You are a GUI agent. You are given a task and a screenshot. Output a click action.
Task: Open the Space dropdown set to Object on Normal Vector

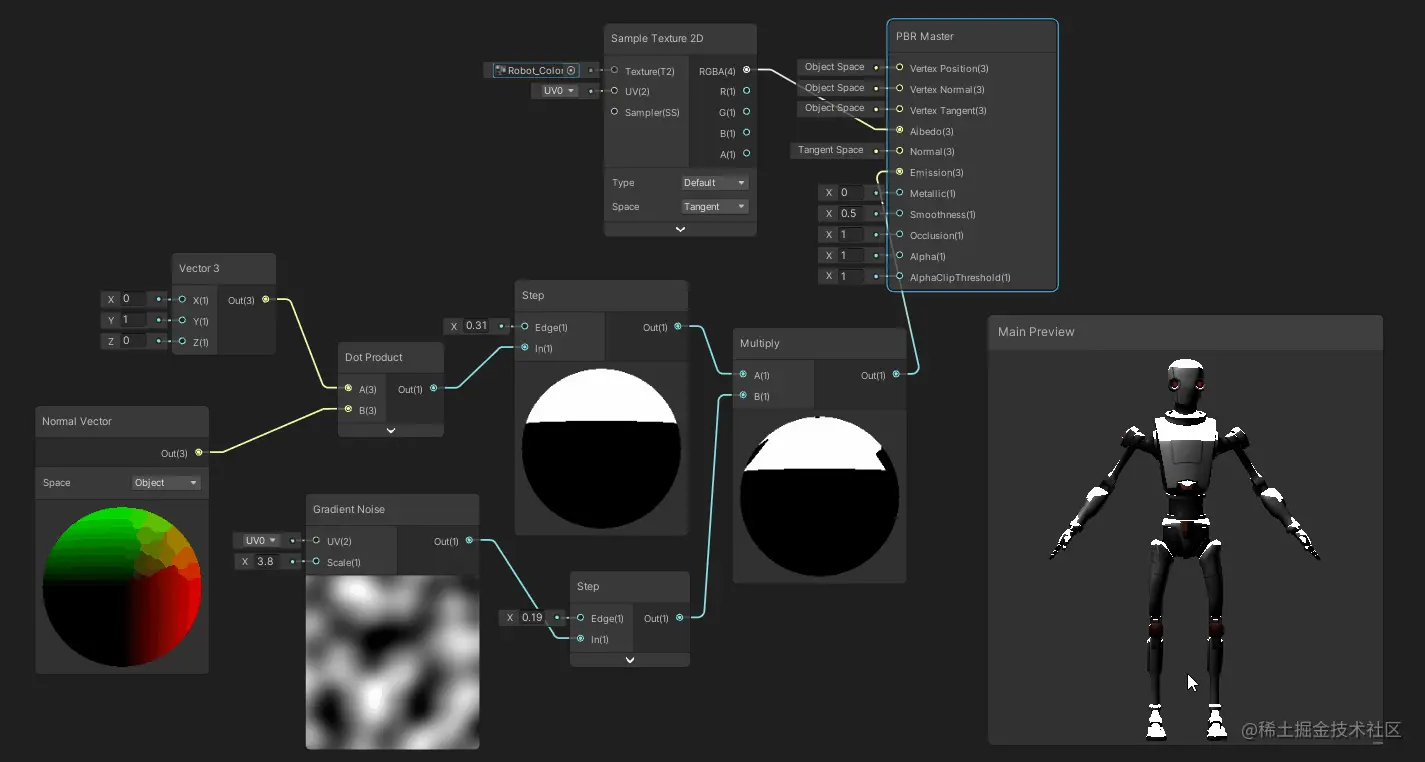click(x=166, y=483)
